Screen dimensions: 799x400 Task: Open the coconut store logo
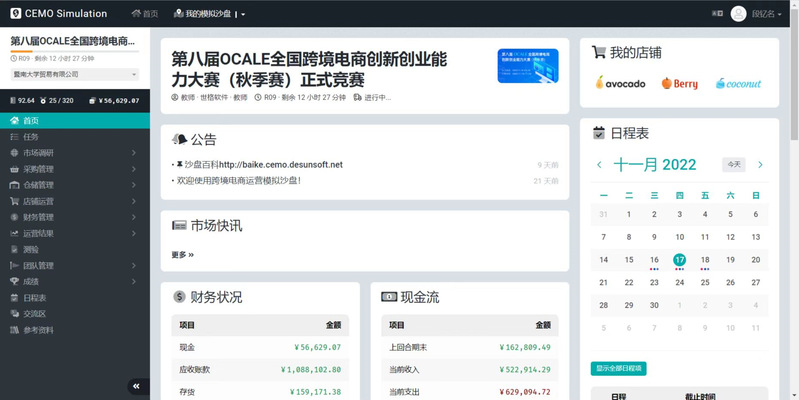click(x=739, y=84)
